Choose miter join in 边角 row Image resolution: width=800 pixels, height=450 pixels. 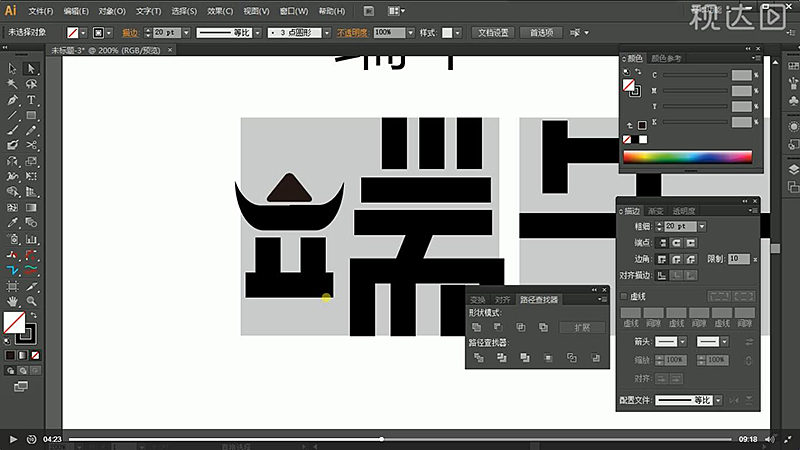pos(662,259)
